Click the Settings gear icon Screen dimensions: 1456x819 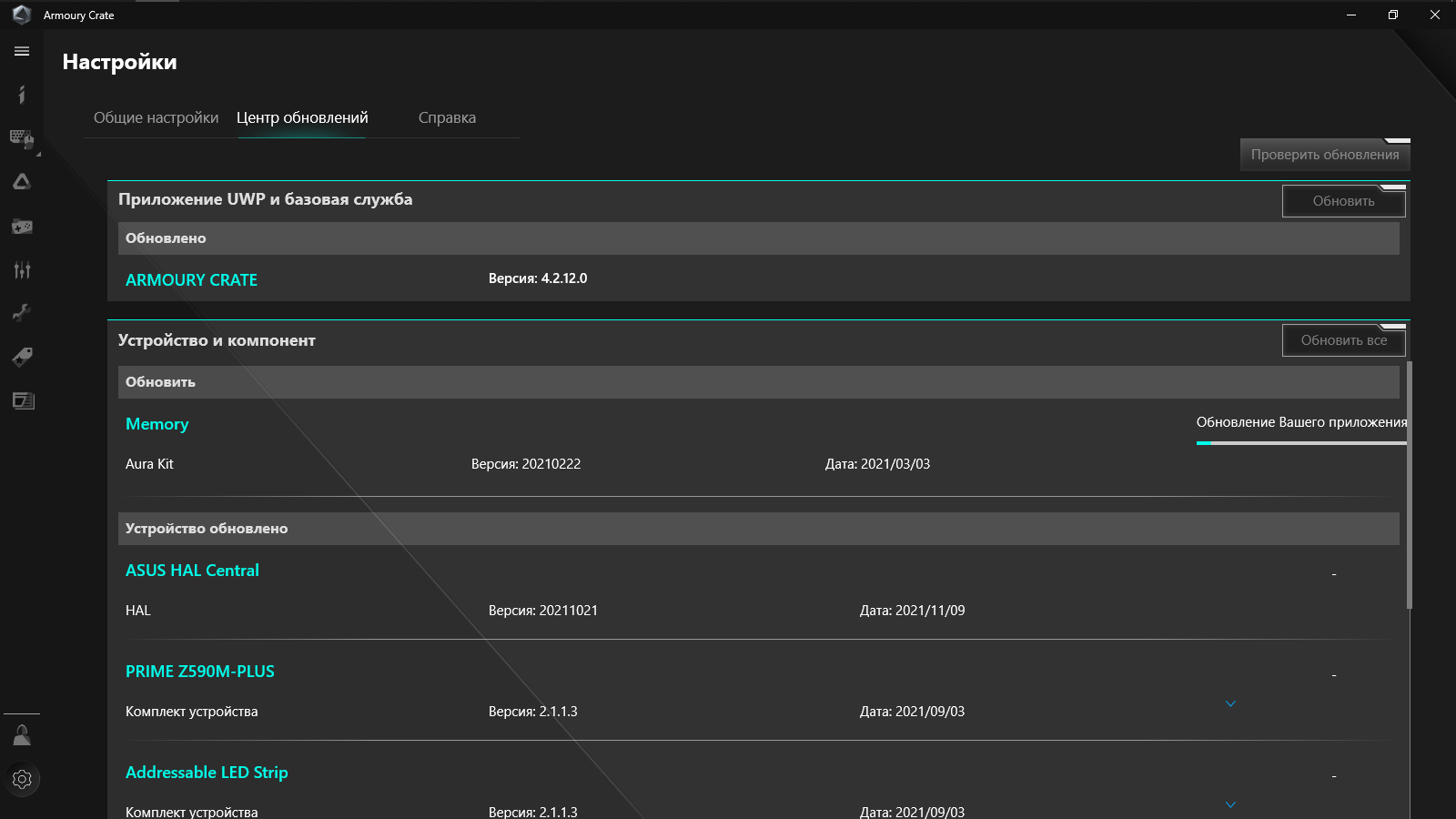click(x=22, y=779)
